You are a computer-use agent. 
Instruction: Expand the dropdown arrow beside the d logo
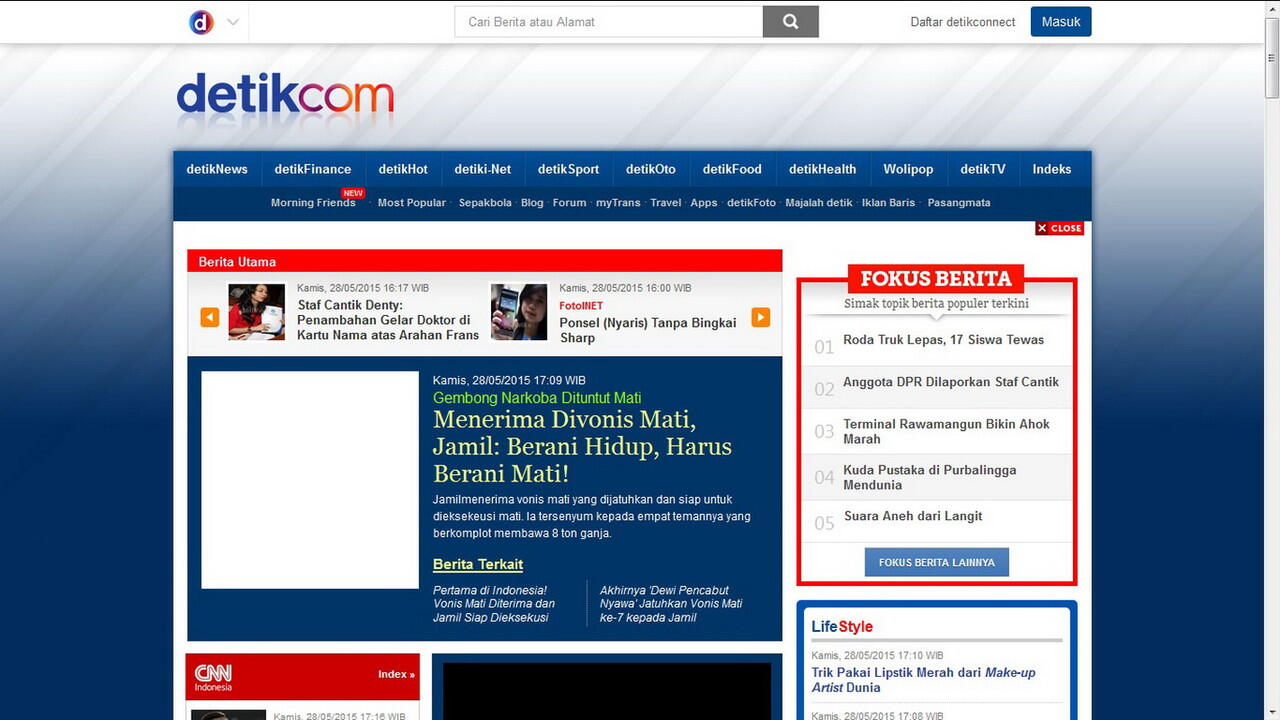pyautogui.click(x=232, y=22)
